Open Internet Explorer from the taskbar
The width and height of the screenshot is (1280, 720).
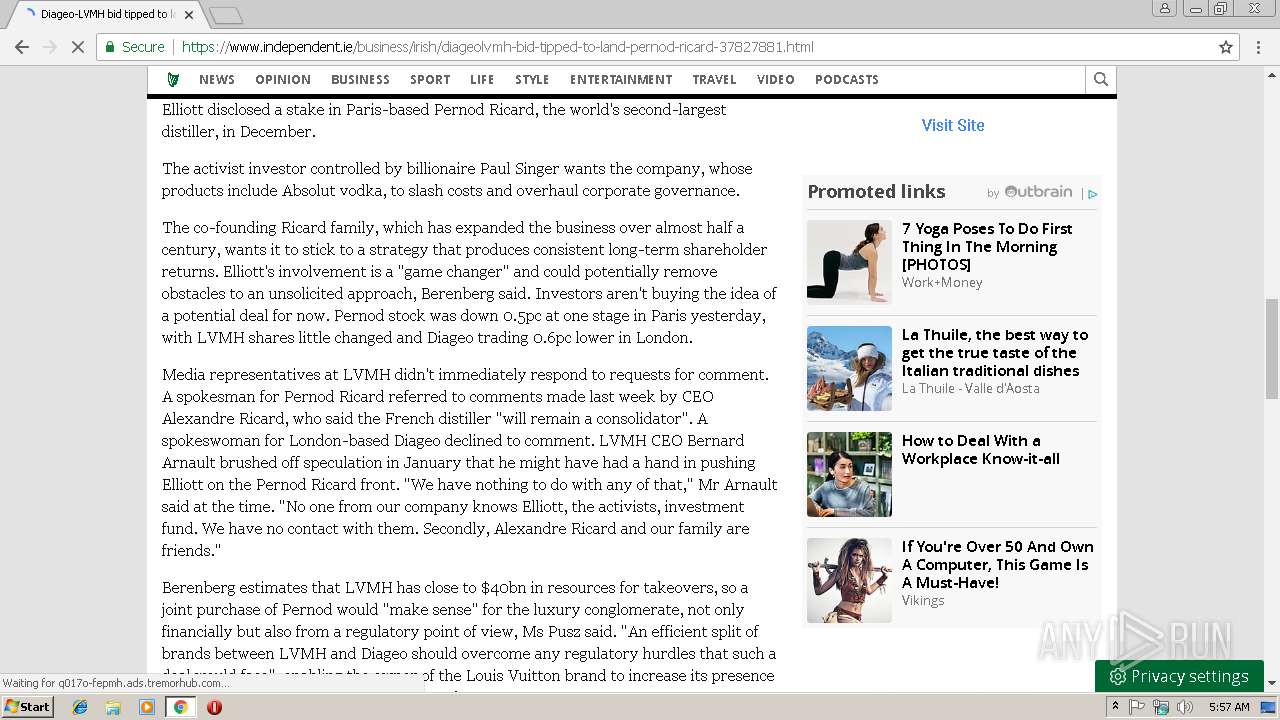pyautogui.click(x=80, y=707)
